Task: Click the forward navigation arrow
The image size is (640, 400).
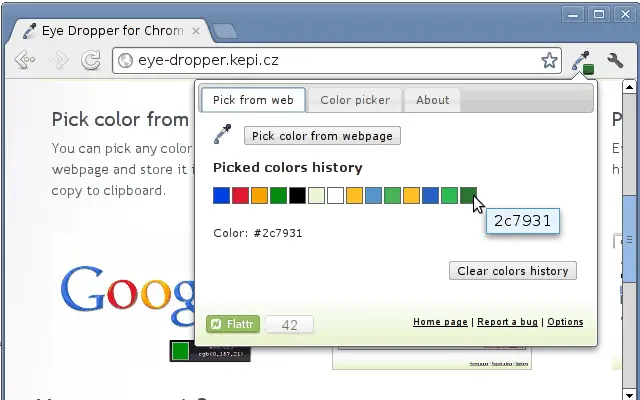Action: (x=58, y=60)
